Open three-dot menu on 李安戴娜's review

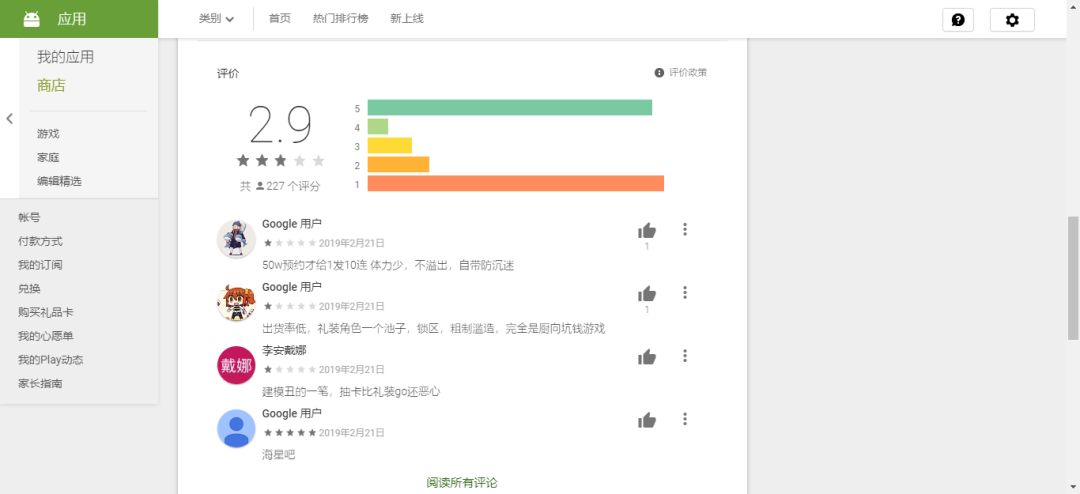pos(685,356)
